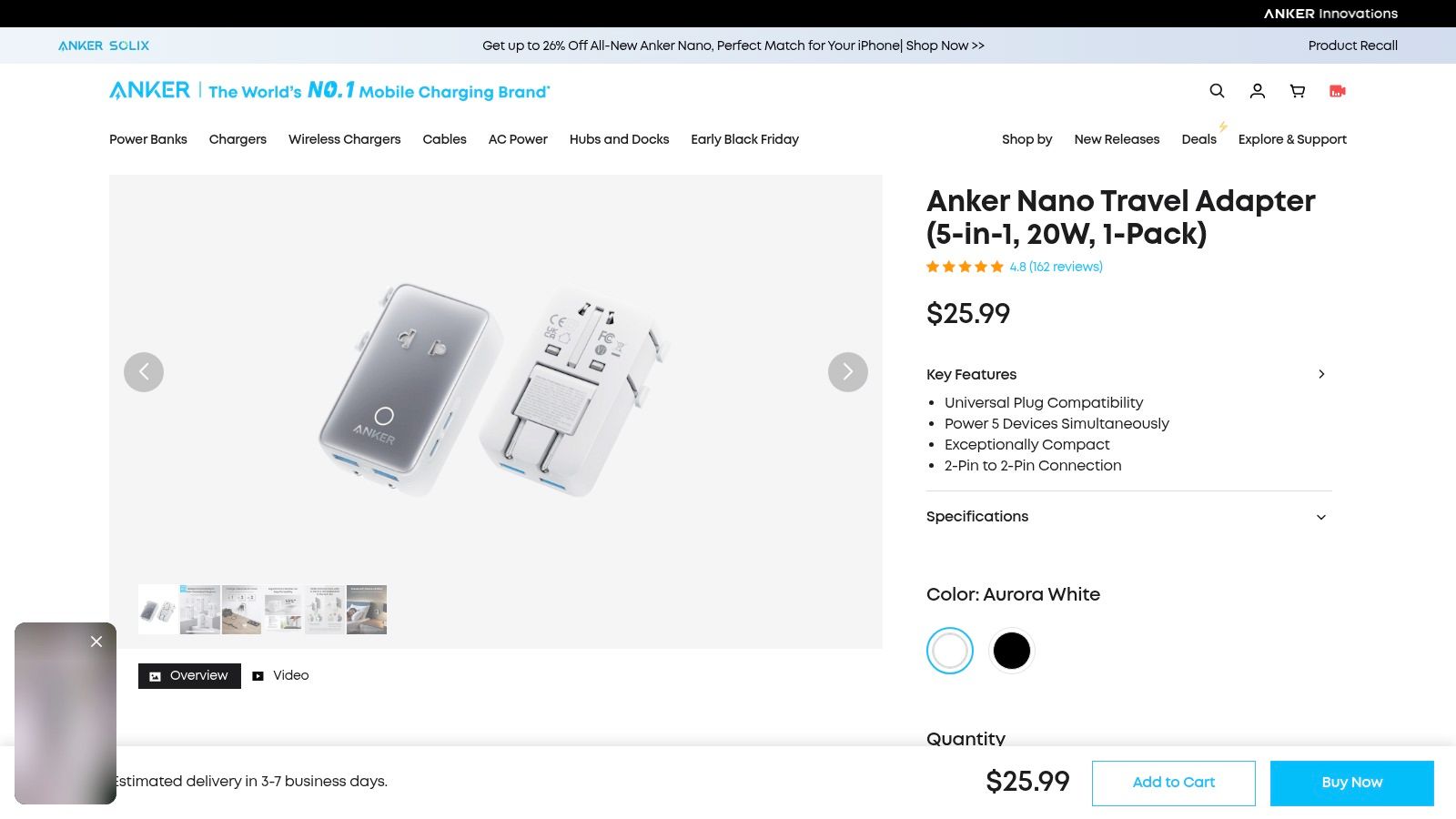Select the Aurora White color option
1456x819 pixels.
[950, 651]
